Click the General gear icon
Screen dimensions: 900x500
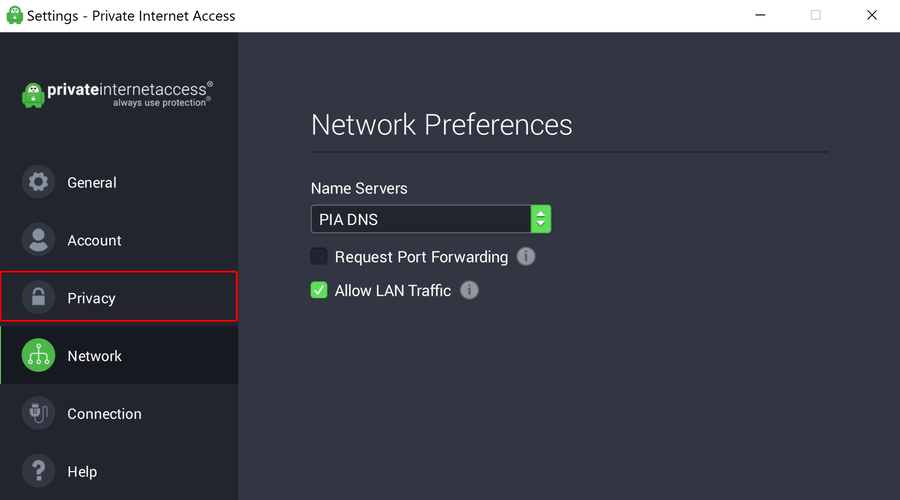[38, 182]
